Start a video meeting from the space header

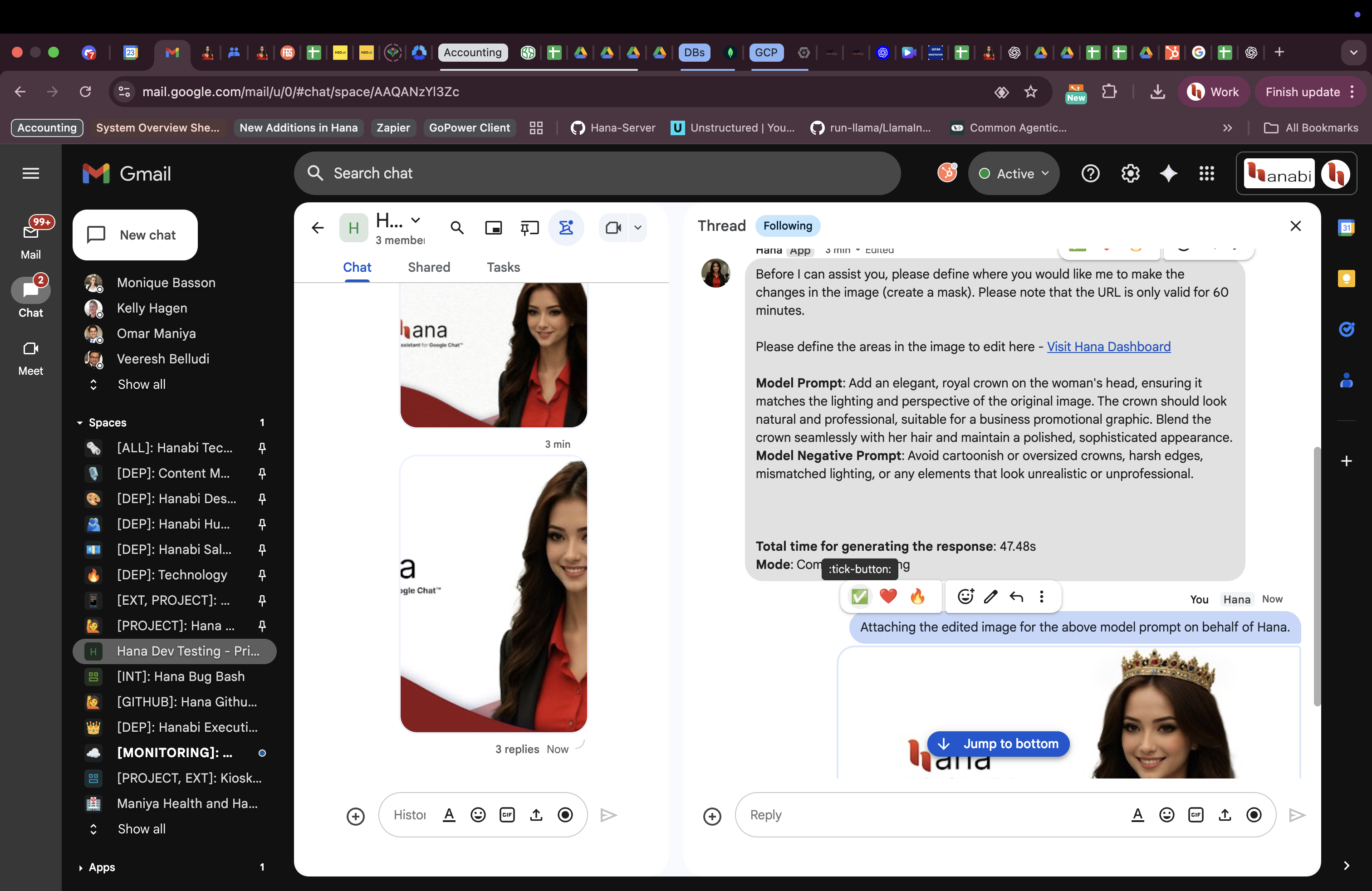[613, 228]
